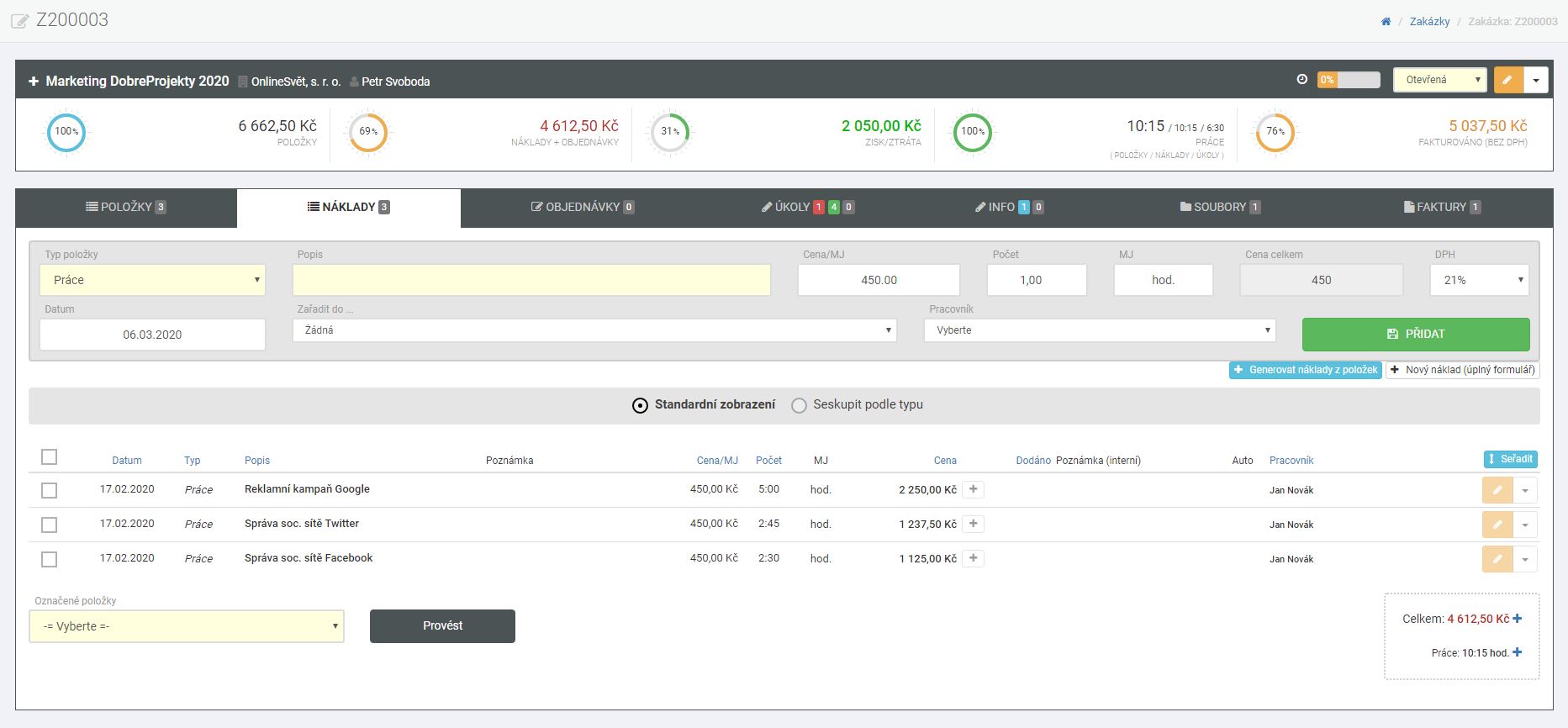Viewport: 1568px width, 728px height.
Task: Open the Otevřená status dropdown
Action: (x=1440, y=80)
